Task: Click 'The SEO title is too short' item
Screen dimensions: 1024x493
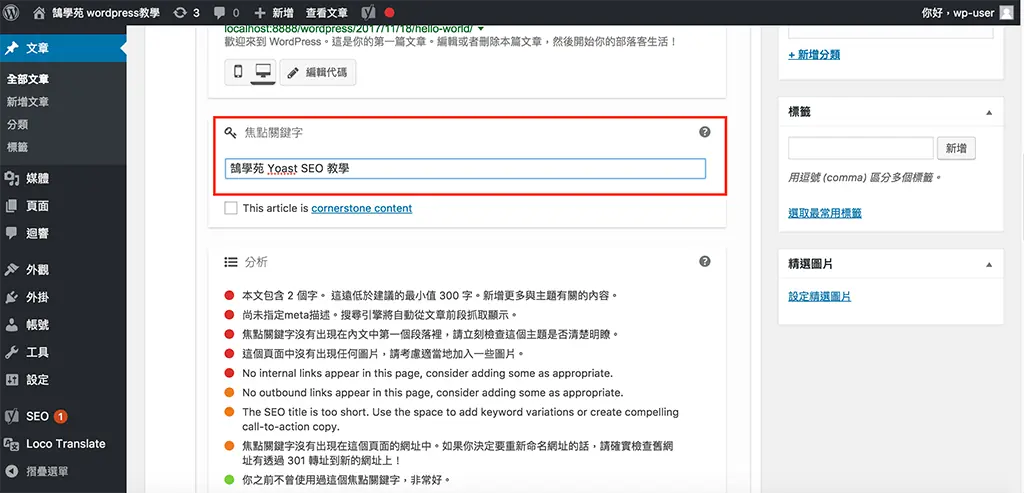Action: pyautogui.click(x=460, y=419)
